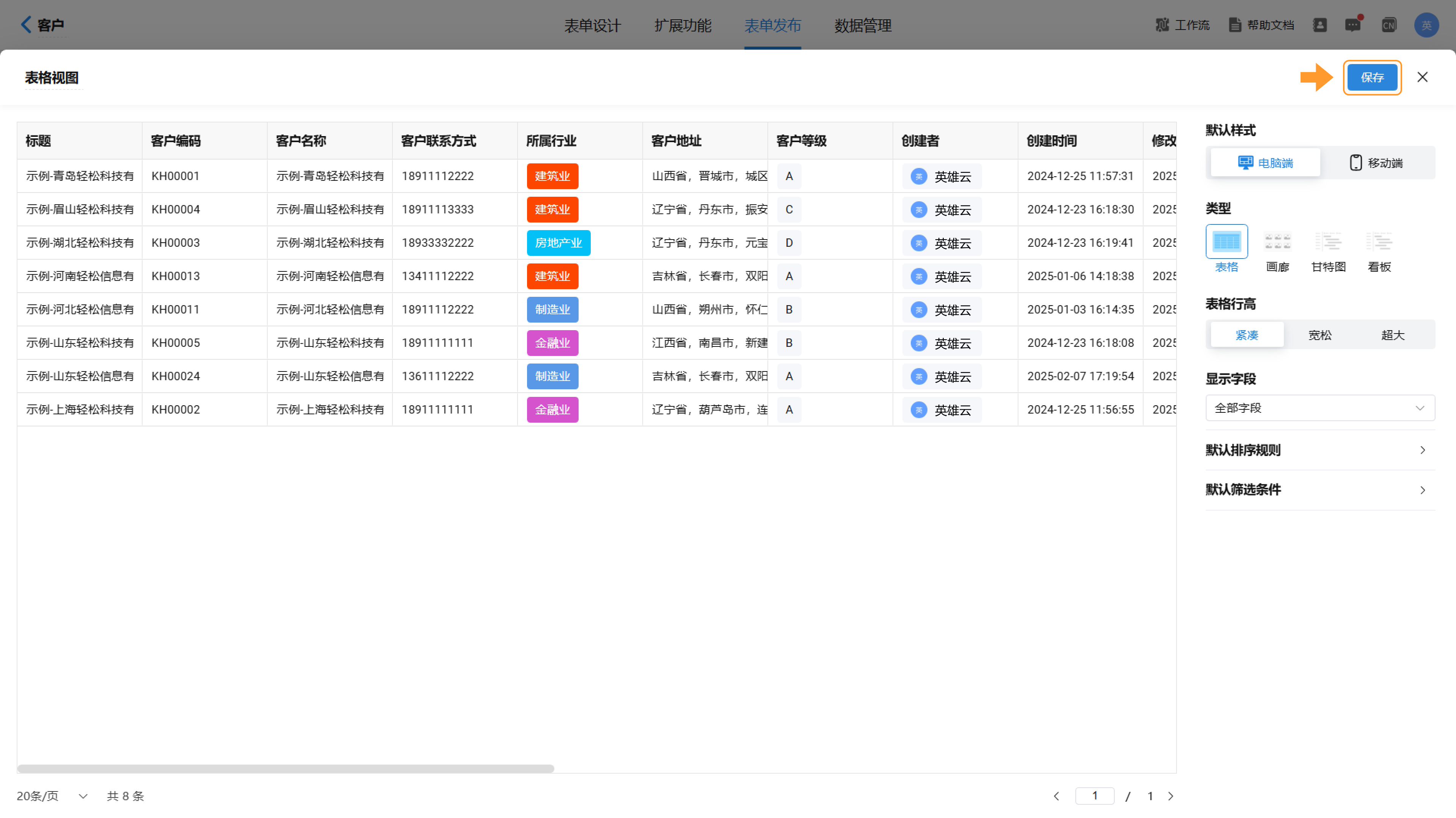Close the 表格视图 panel with X
This screenshot has width=1456, height=818.
1422,77
